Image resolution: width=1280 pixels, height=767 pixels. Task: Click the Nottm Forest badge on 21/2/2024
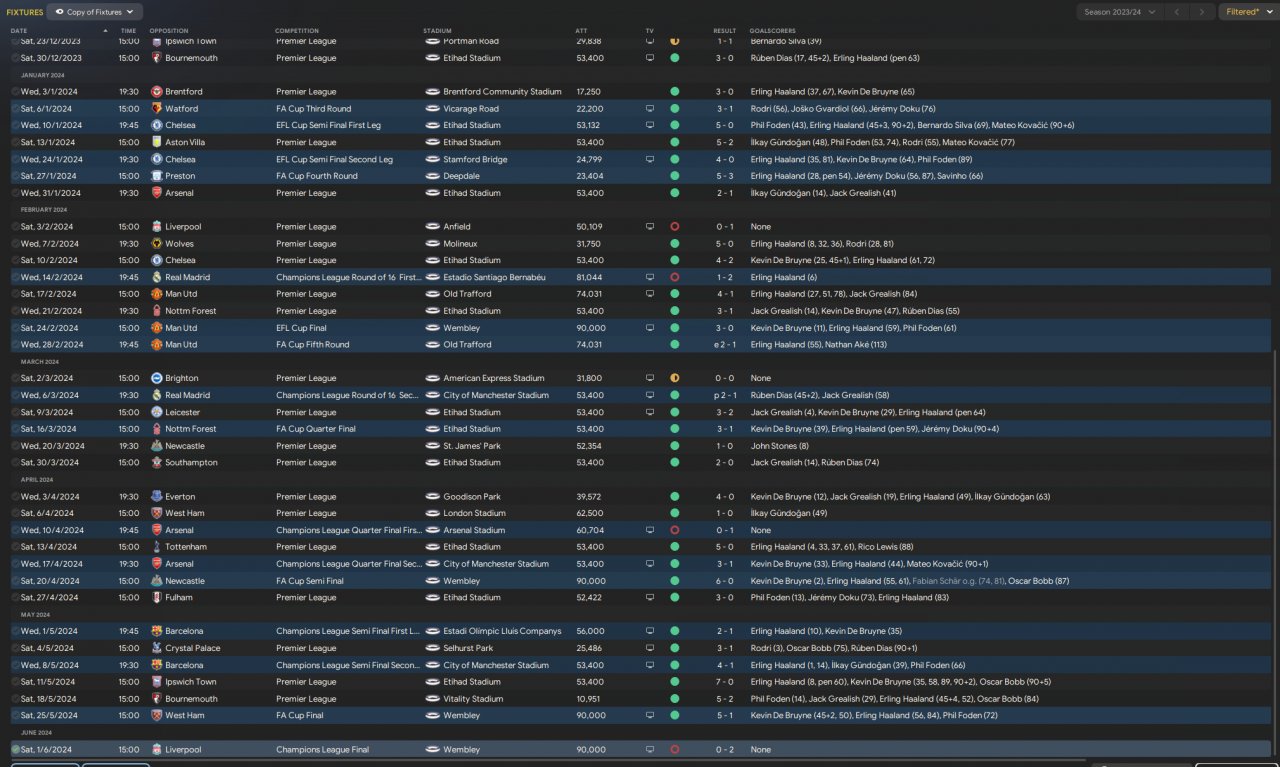(157, 311)
